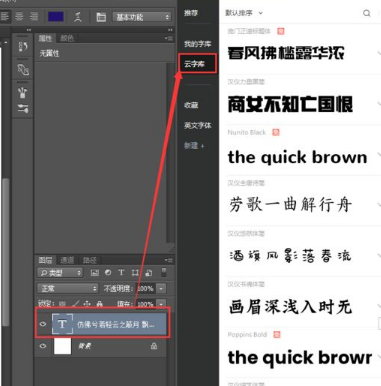Apply the 商女不知亡国恨 font preview

point(290,104)
